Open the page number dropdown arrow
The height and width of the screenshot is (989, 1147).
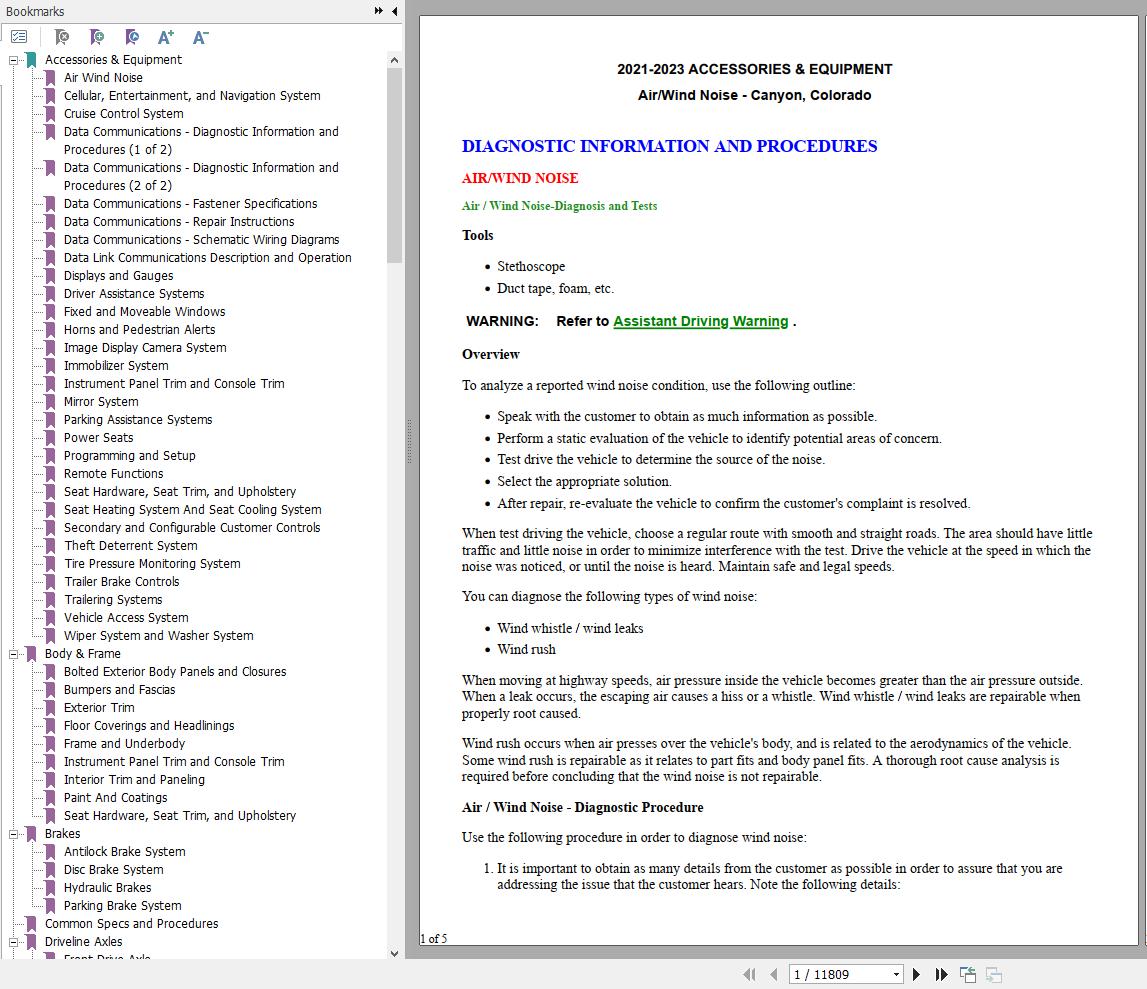coord(896,974)
